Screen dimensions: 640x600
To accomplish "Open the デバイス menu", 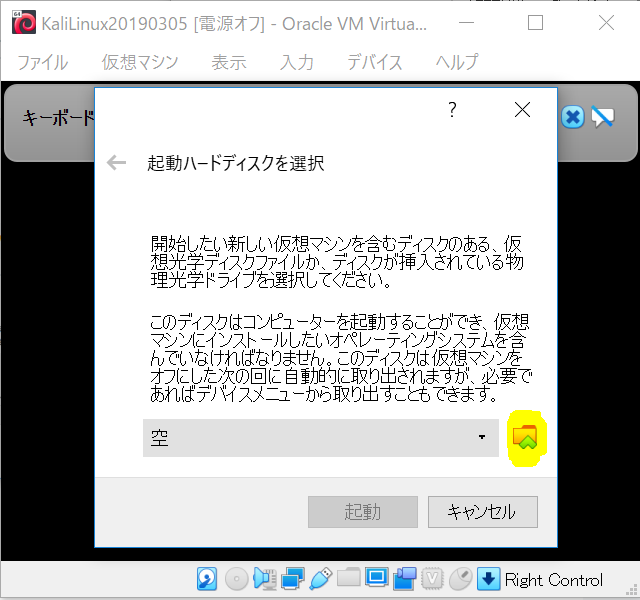I will pos(375,62).
